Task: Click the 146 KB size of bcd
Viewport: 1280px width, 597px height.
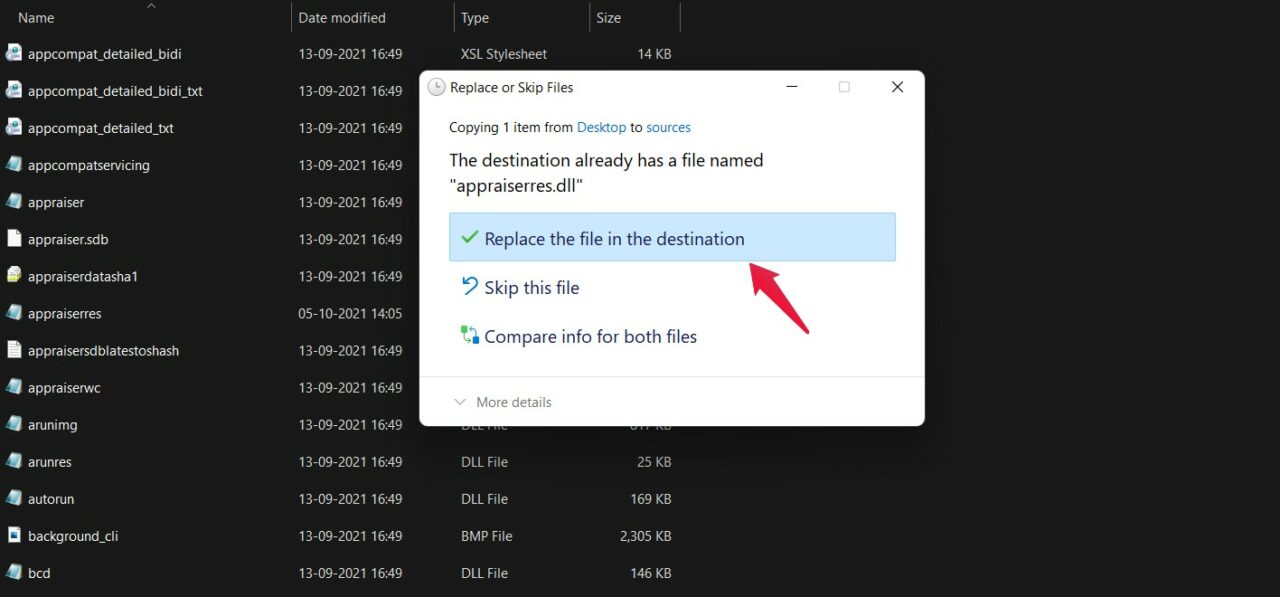Action: click(x=650, y=573)
